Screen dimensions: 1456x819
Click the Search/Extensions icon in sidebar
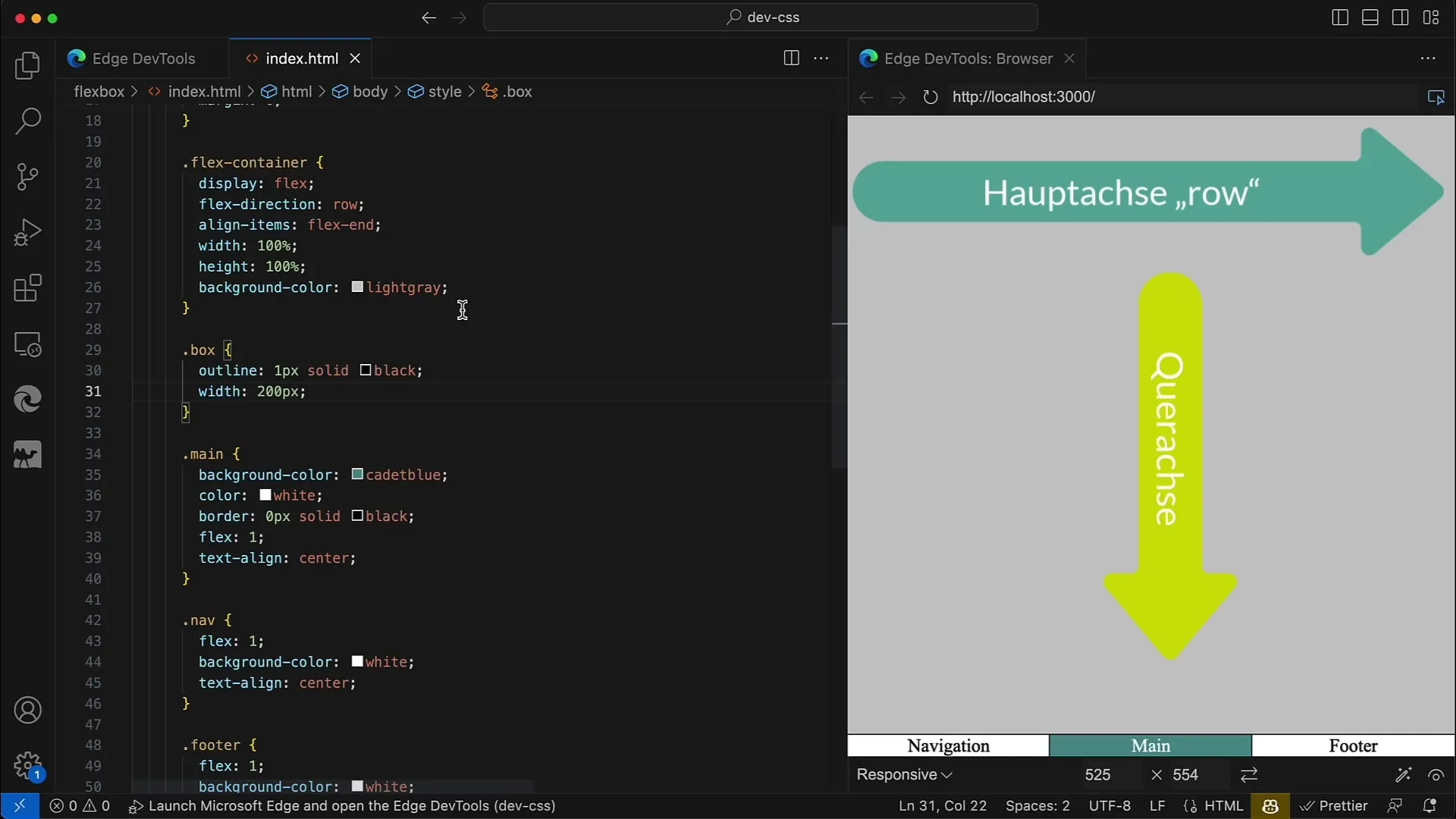coord(27,120)
